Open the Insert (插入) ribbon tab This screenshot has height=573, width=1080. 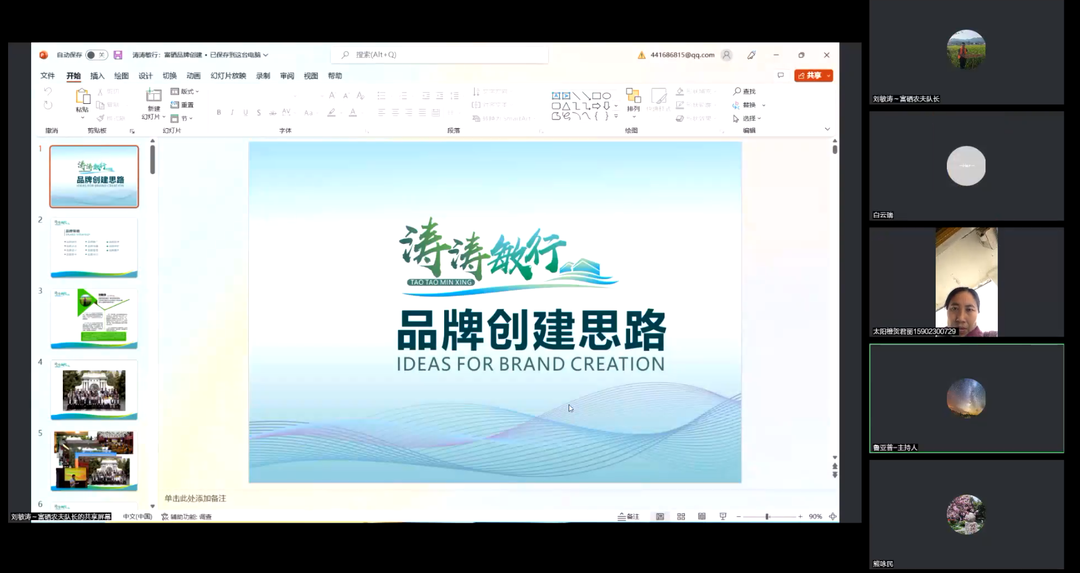tap(97, 76)
